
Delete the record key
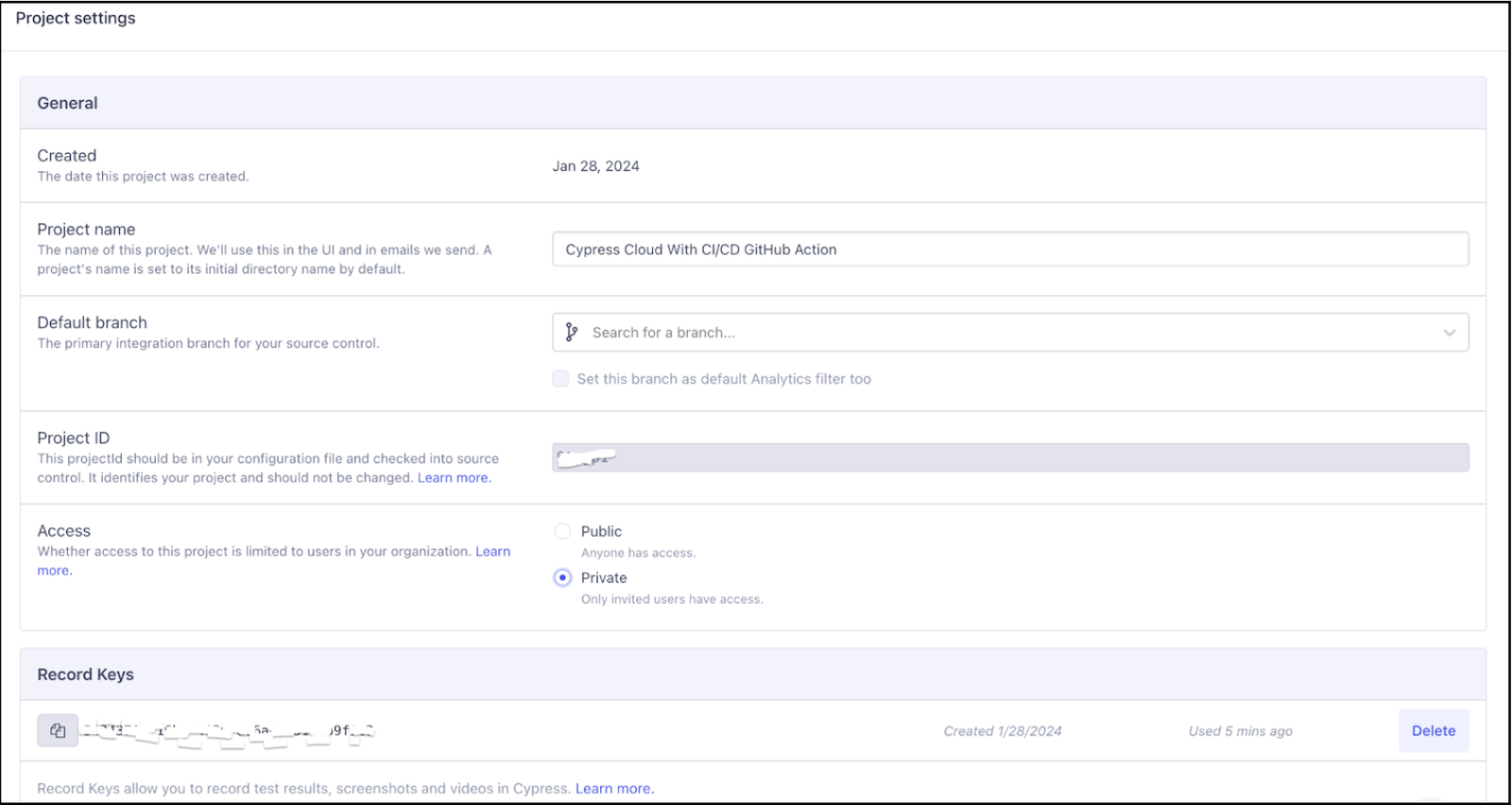(1433, 730)
